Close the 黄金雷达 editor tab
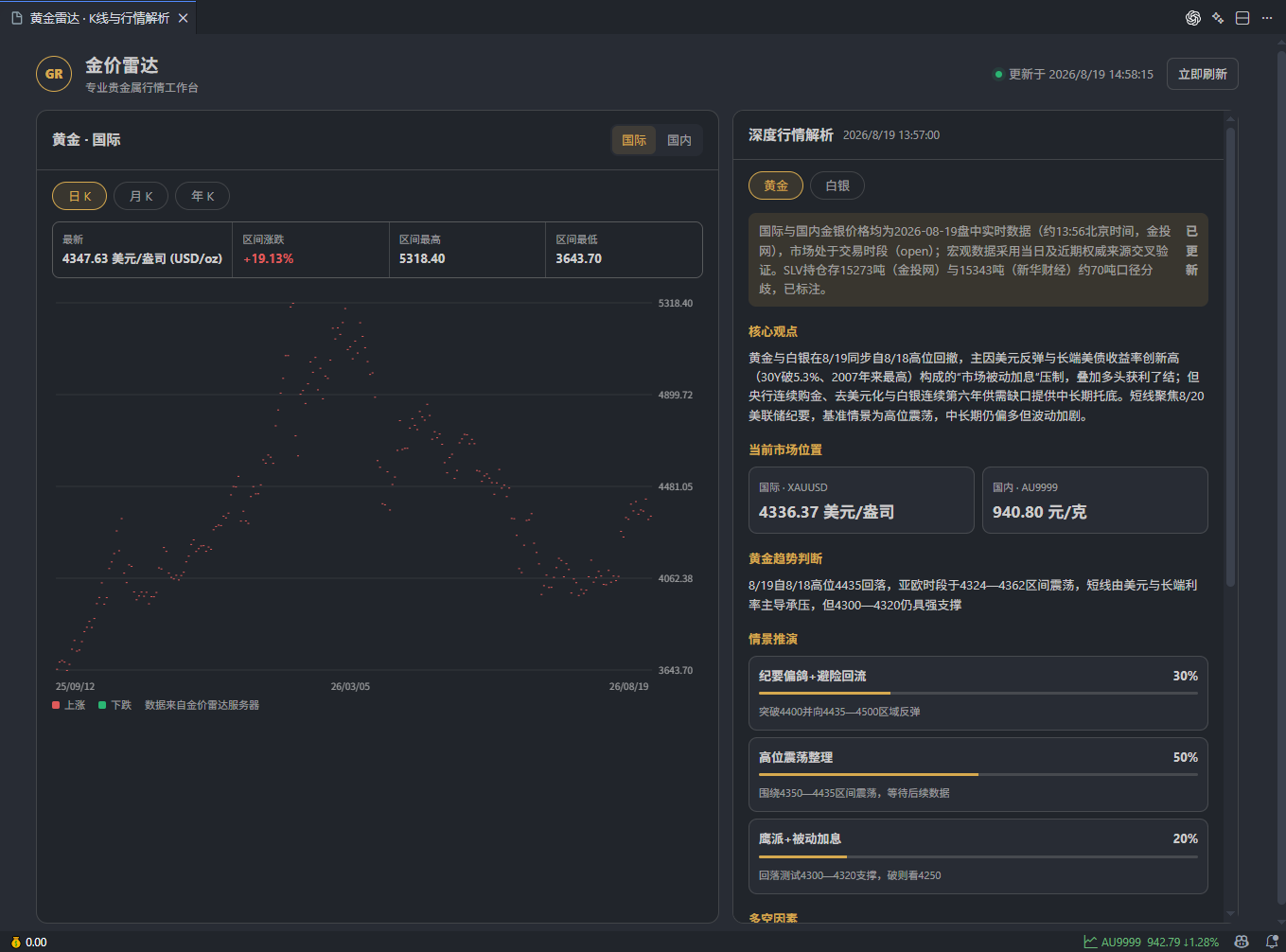Screen dimensions: 1286x952 point(183,18)
